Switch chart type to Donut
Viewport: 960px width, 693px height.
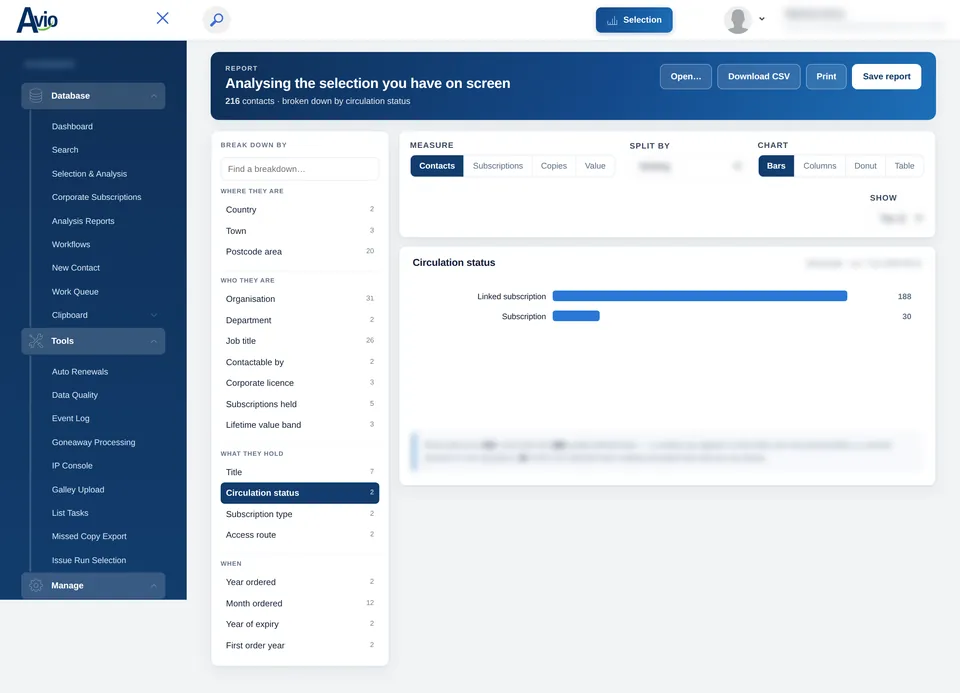(x=865, y=166)
